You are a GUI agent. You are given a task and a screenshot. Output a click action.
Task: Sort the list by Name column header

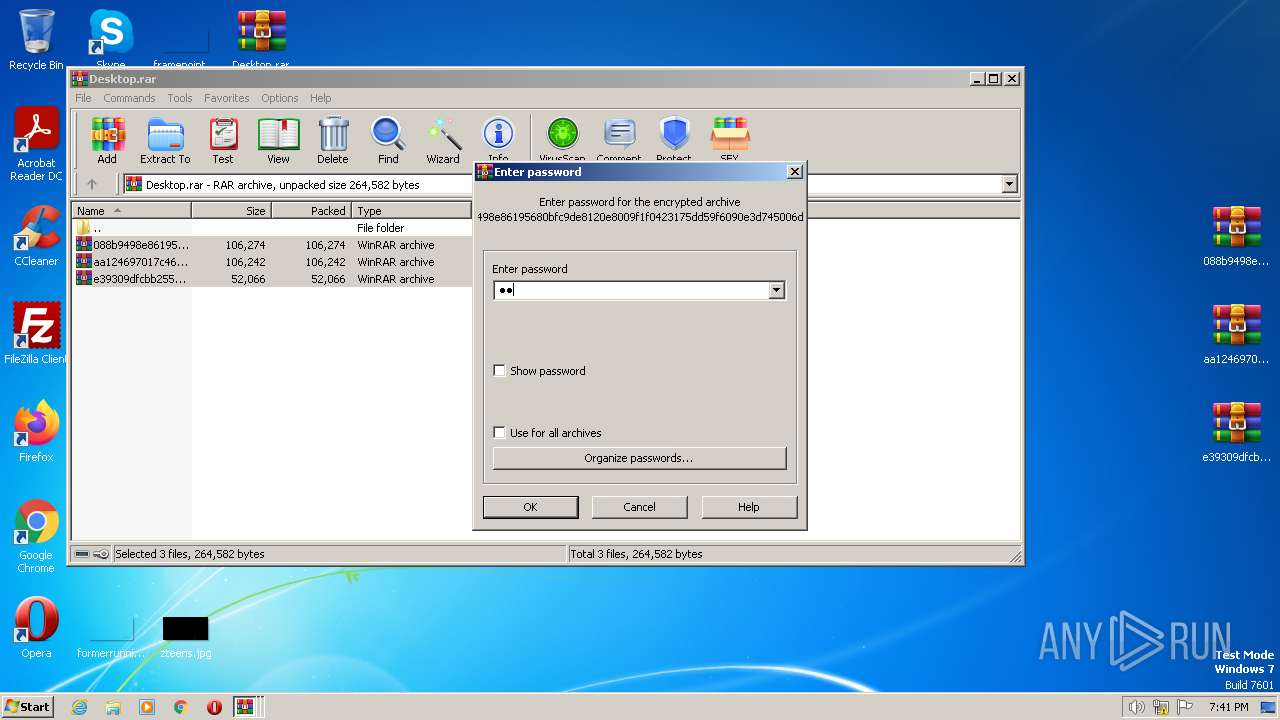tap(131, 211)
